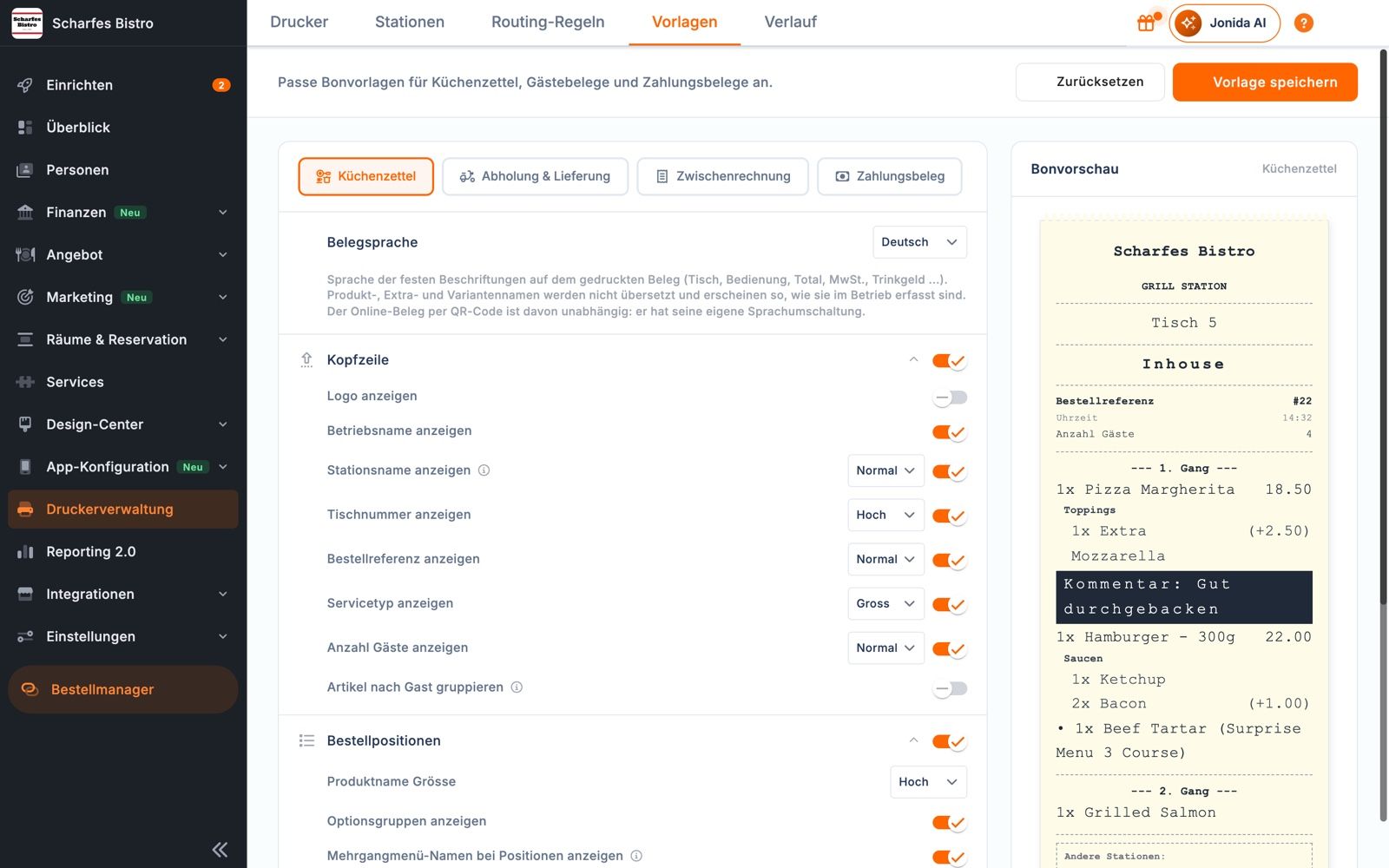Viewport: 1389px width, 868px height.
Task: Open Servicetyp anzeigen Gross dropdown
Action: click(x=885, y=603)
